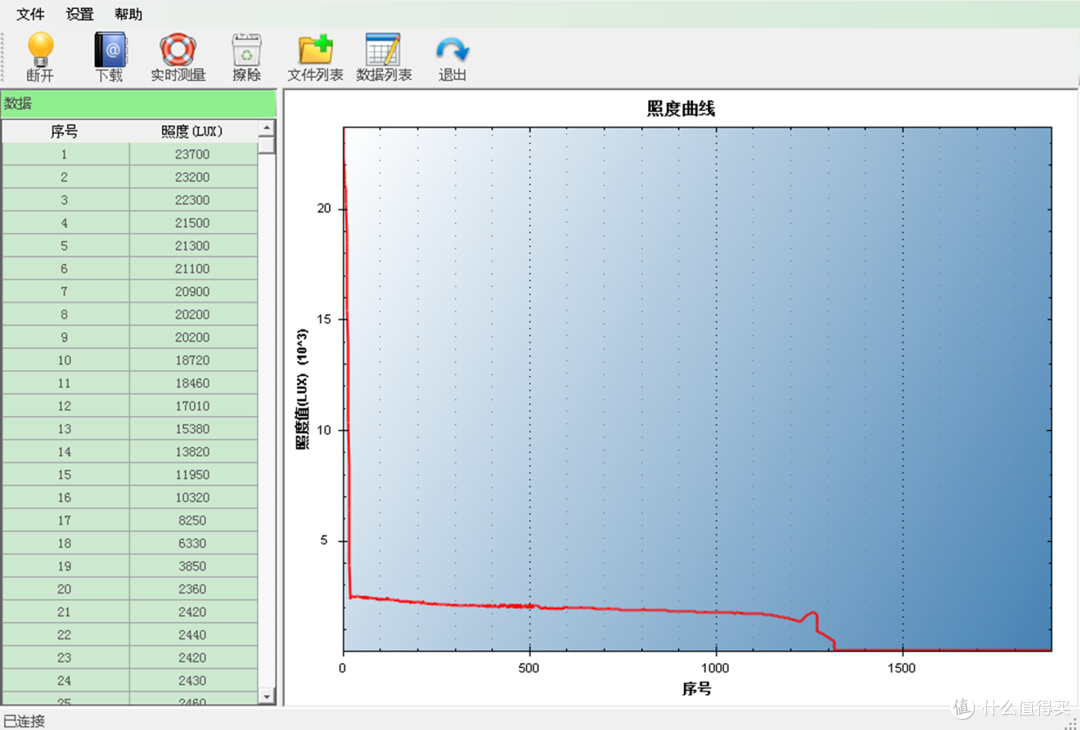Click serial number cell 24

point(65,680)
